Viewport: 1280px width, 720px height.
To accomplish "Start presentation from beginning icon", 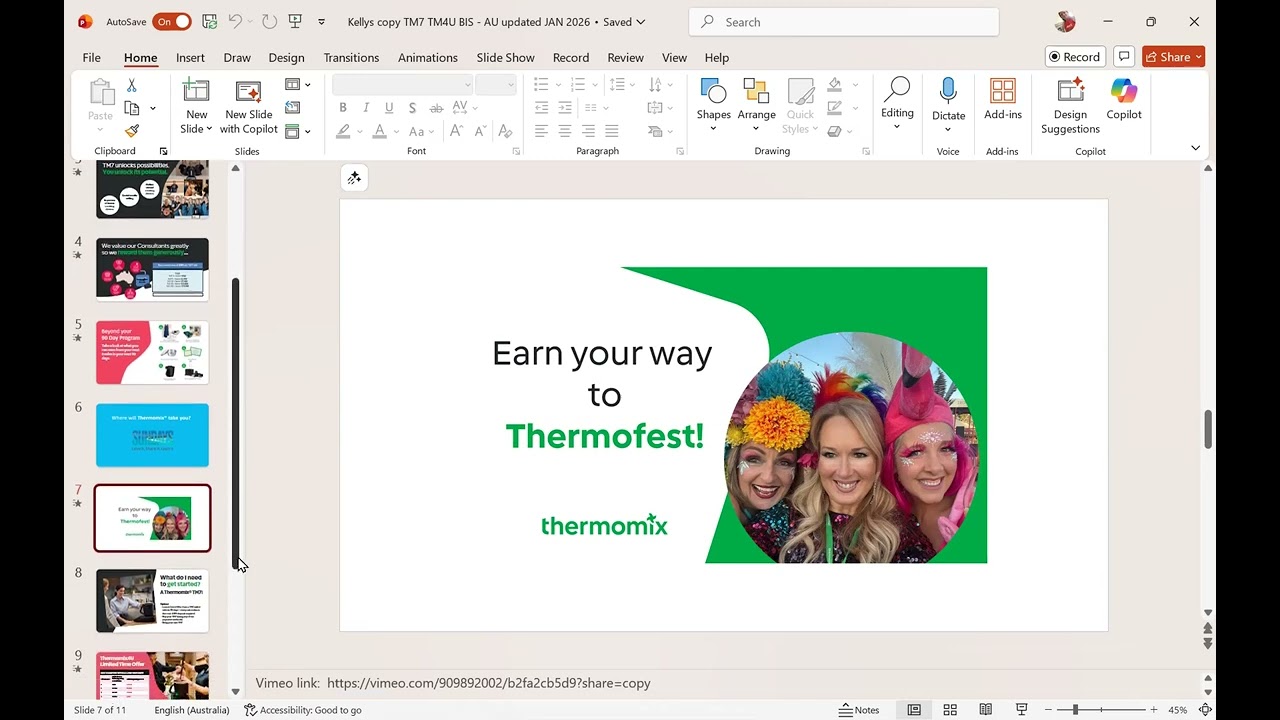I will tap(295, 21).
